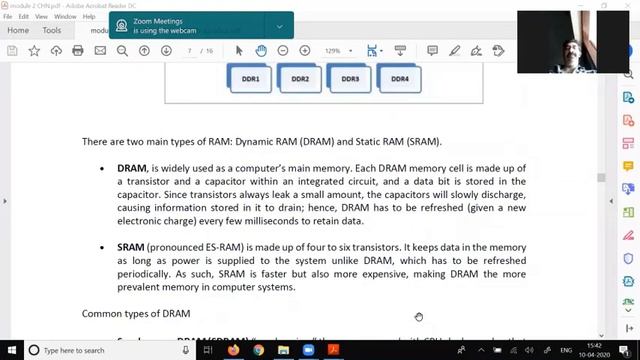
Task: Open Zoom from the taskbar
Action: pos(309,350)
